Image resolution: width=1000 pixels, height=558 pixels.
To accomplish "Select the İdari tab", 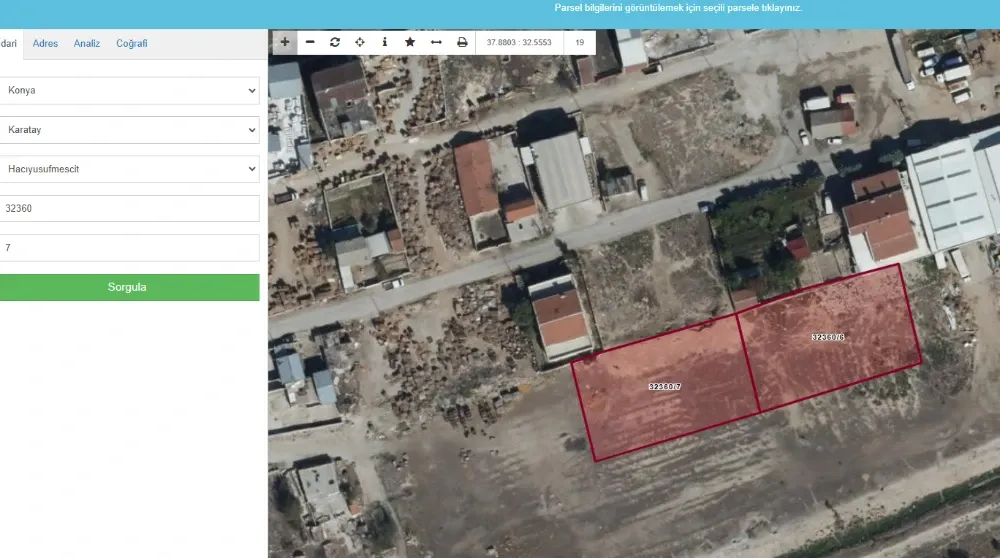I will coord(9,43).
